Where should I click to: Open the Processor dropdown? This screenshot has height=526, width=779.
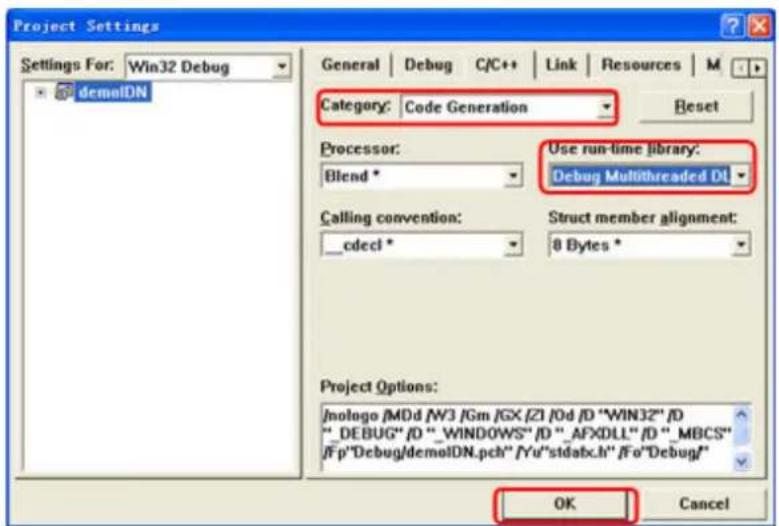(x=513, y=176)
